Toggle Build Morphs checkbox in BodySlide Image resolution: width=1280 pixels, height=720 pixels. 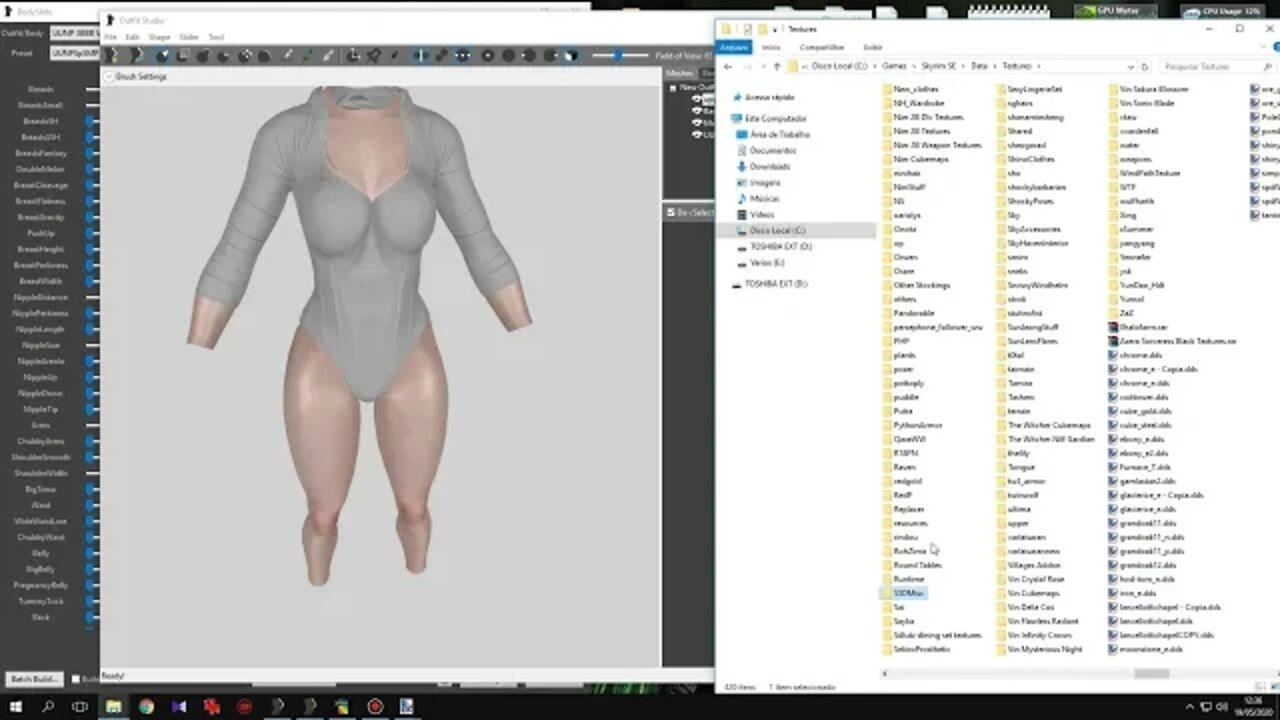(x=76, y=679)
